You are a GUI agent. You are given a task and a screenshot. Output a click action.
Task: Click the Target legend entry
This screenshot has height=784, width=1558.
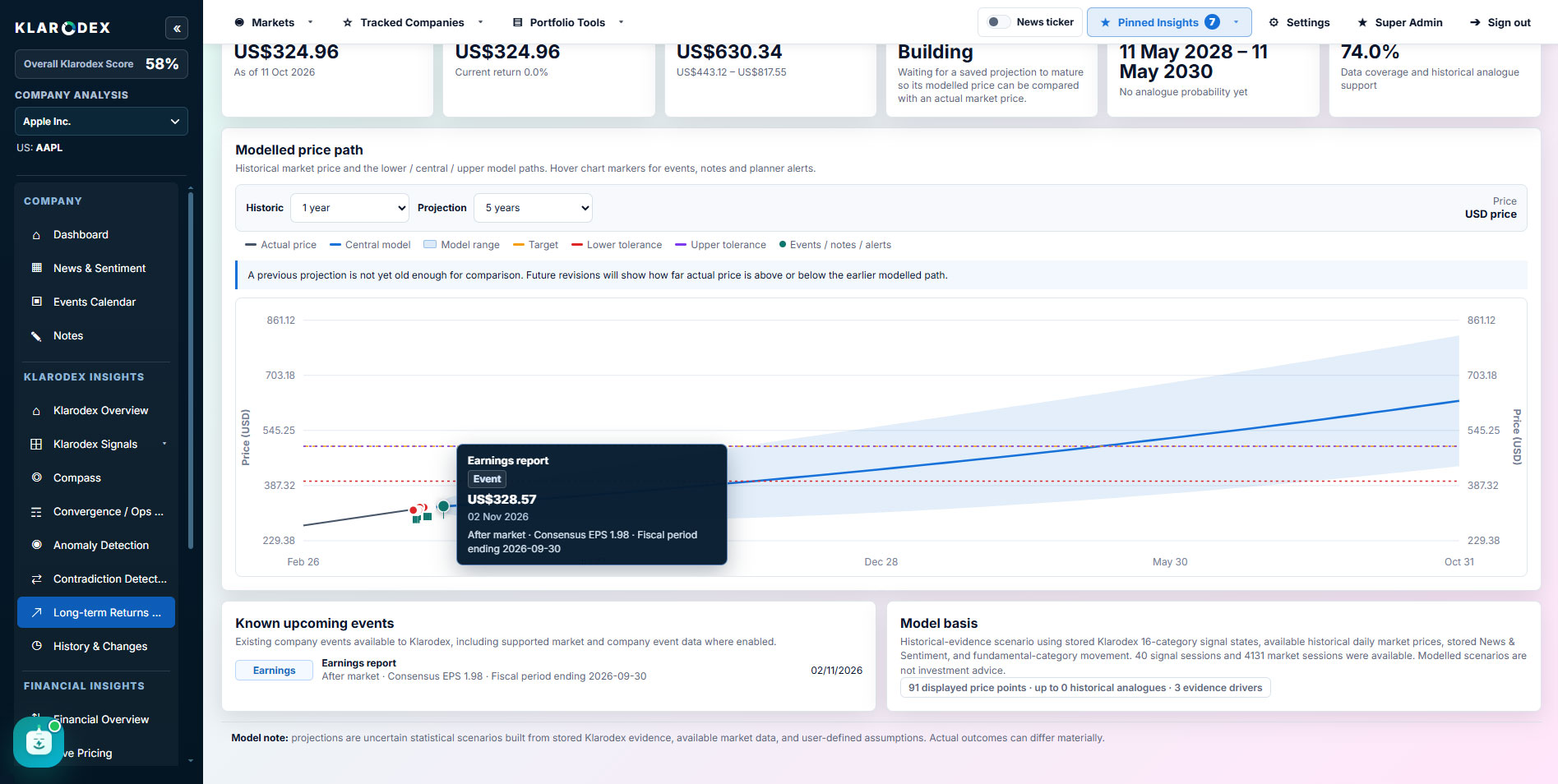535,245
